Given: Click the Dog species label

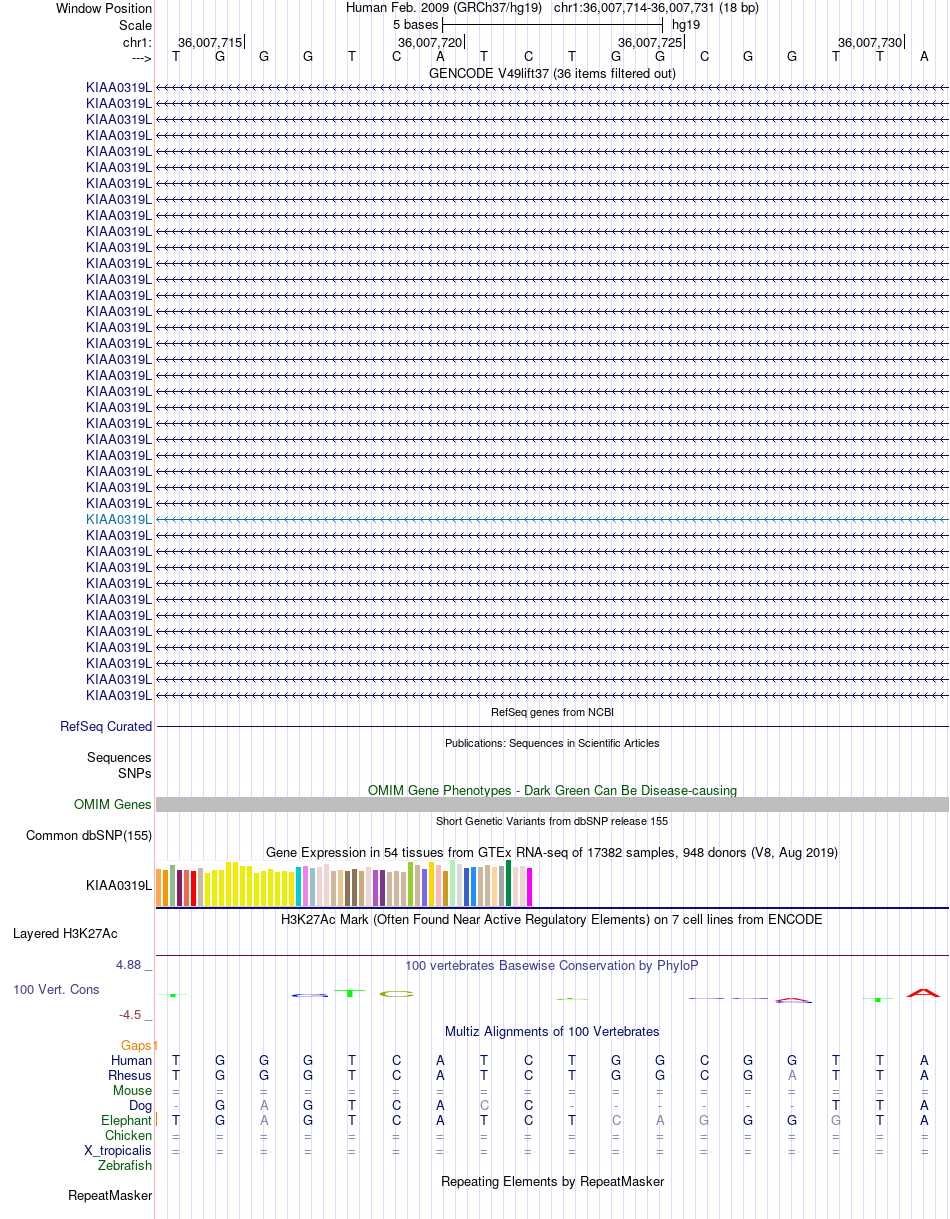Looking at the screenshot, I should [140, 1106].
